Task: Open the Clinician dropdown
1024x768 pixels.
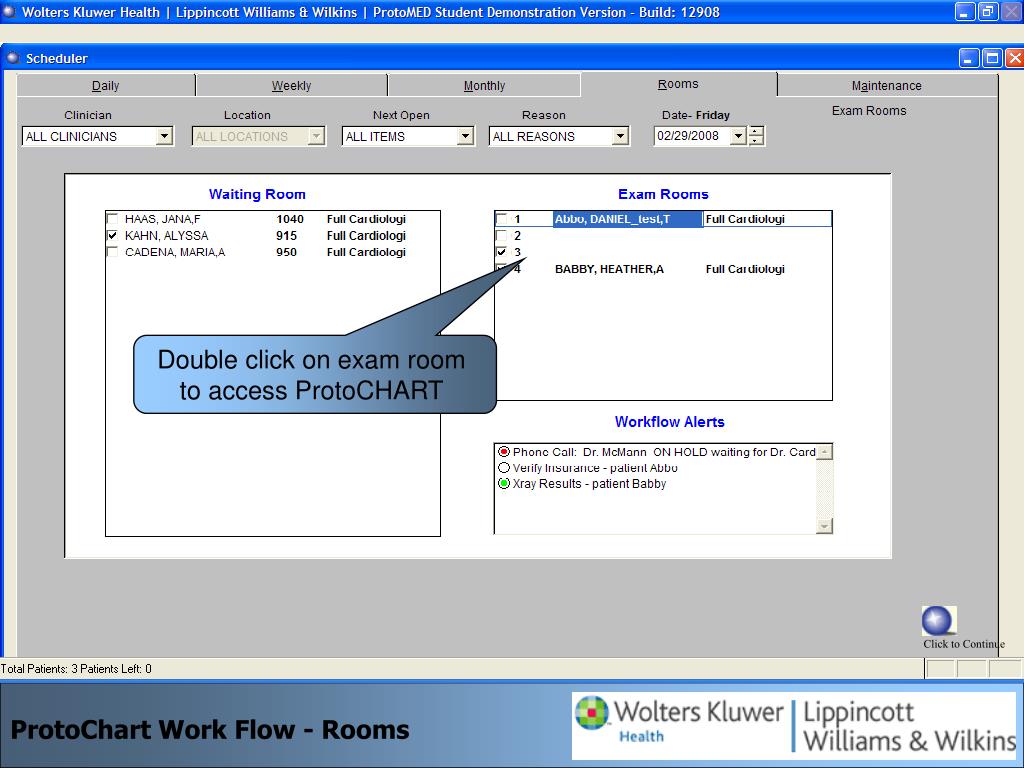Action: point(164,136)
